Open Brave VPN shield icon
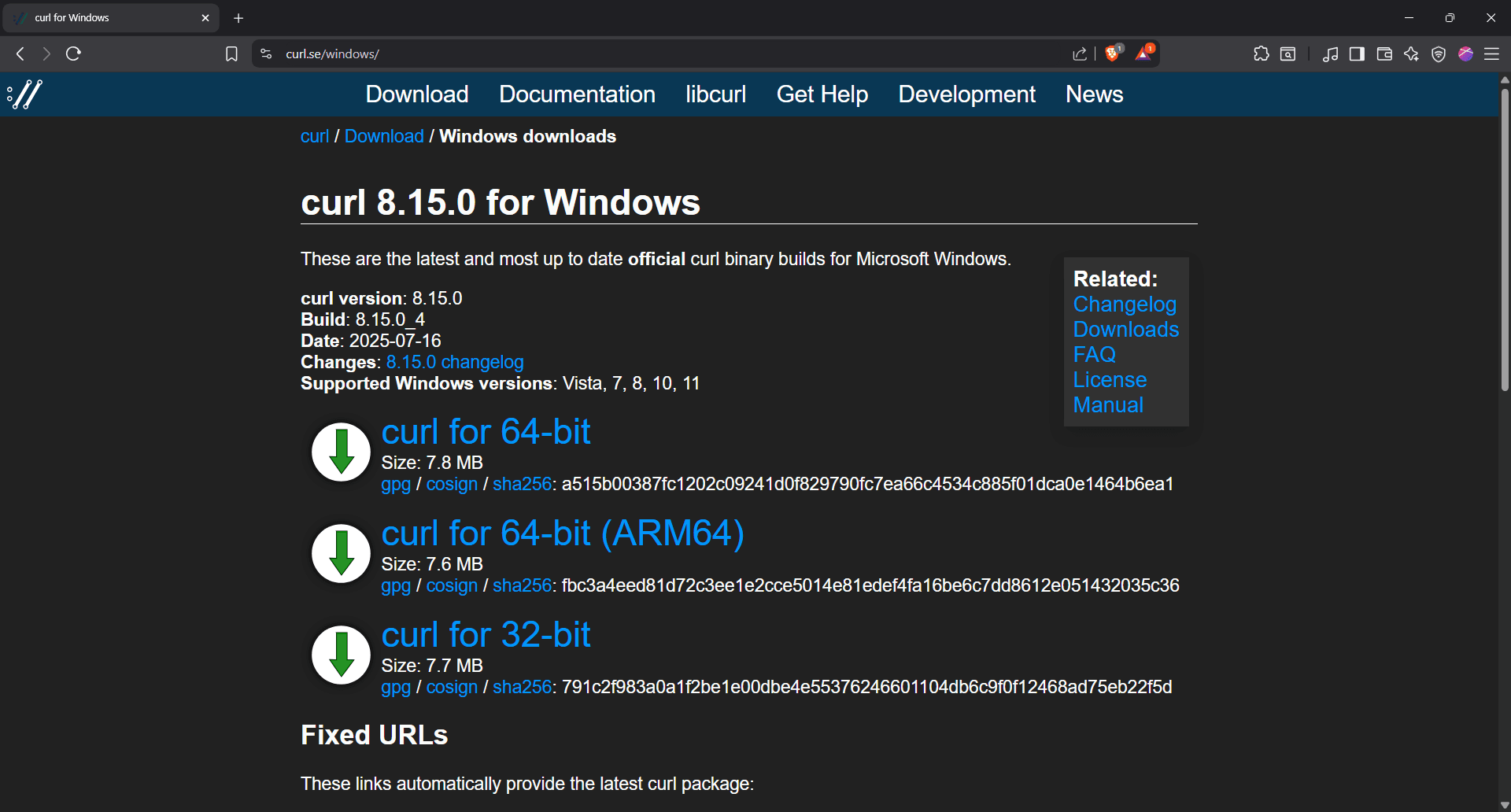 click(x=1438, y=54)
